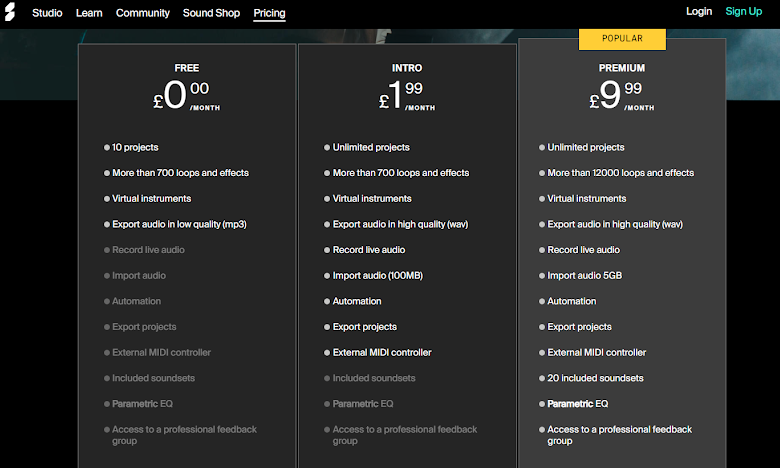Select the PREMIUM plan heading
The width and height of the screenshot is (780, 468).
pyautogui.click(x=622, y=68)
